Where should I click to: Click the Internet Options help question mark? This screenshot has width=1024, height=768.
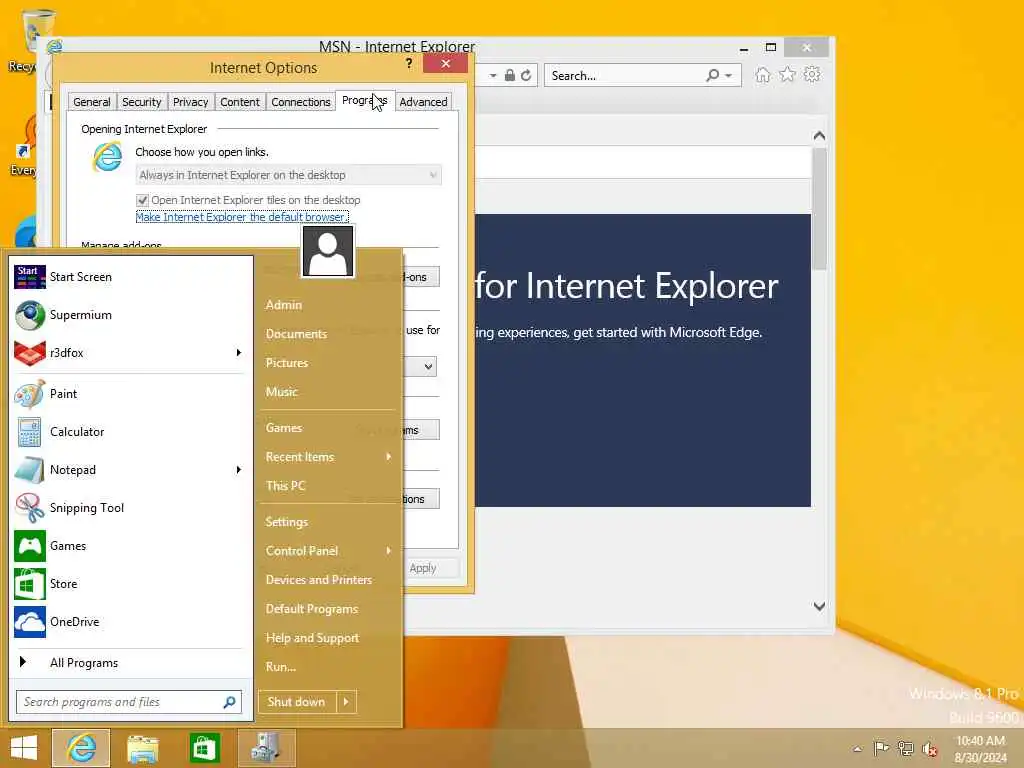(x=409, y=63)
